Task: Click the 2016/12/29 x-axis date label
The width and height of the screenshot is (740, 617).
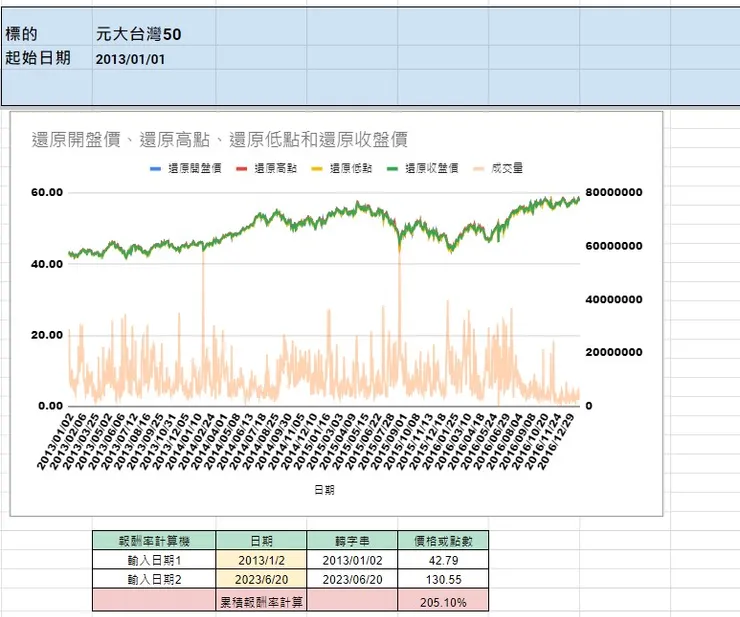Action: (x=556, y=441)
